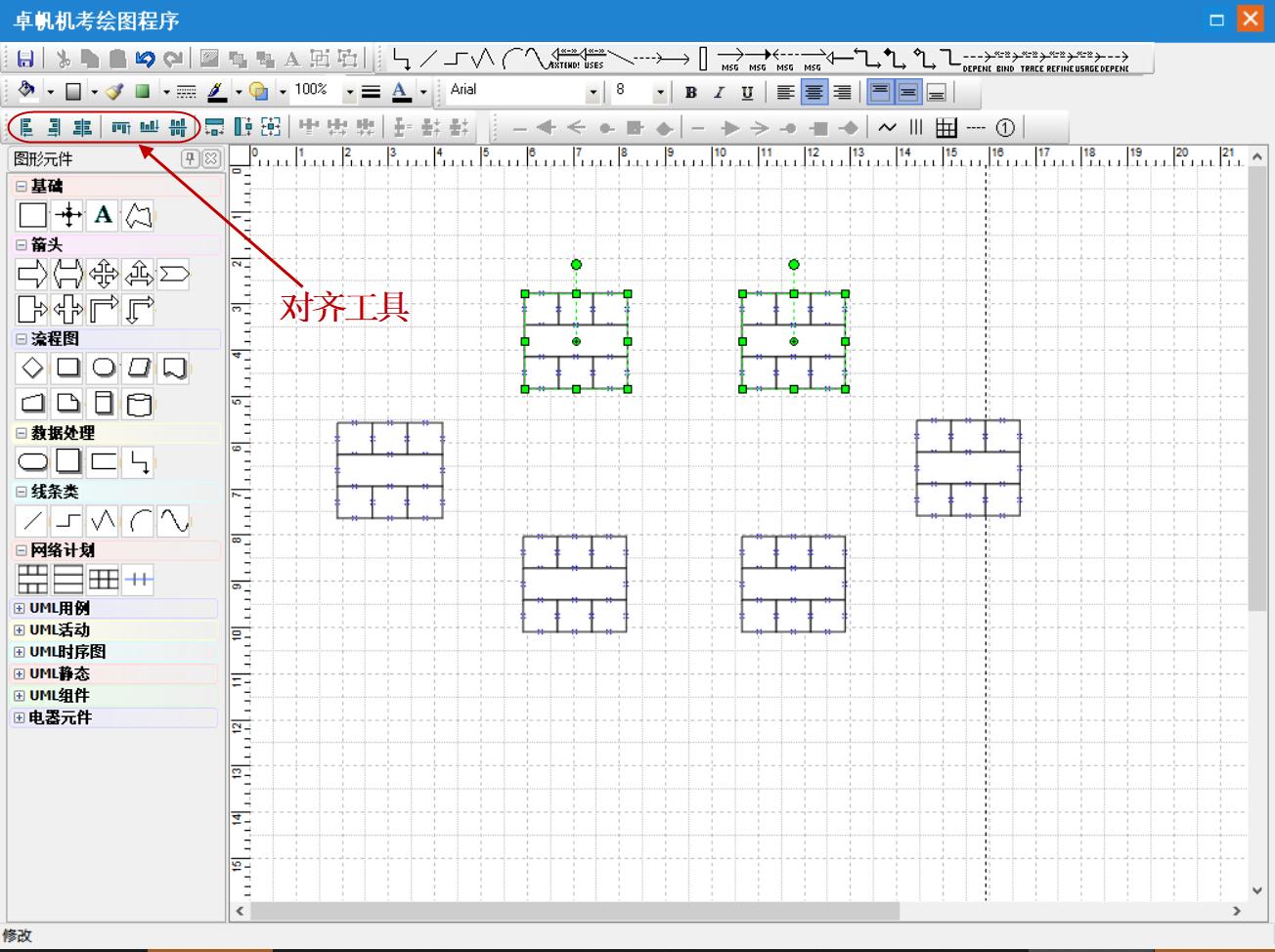Screen dimensions: 1275x952
Task: Collapse the 流程图 category
Action: click(x=22, y=338)
